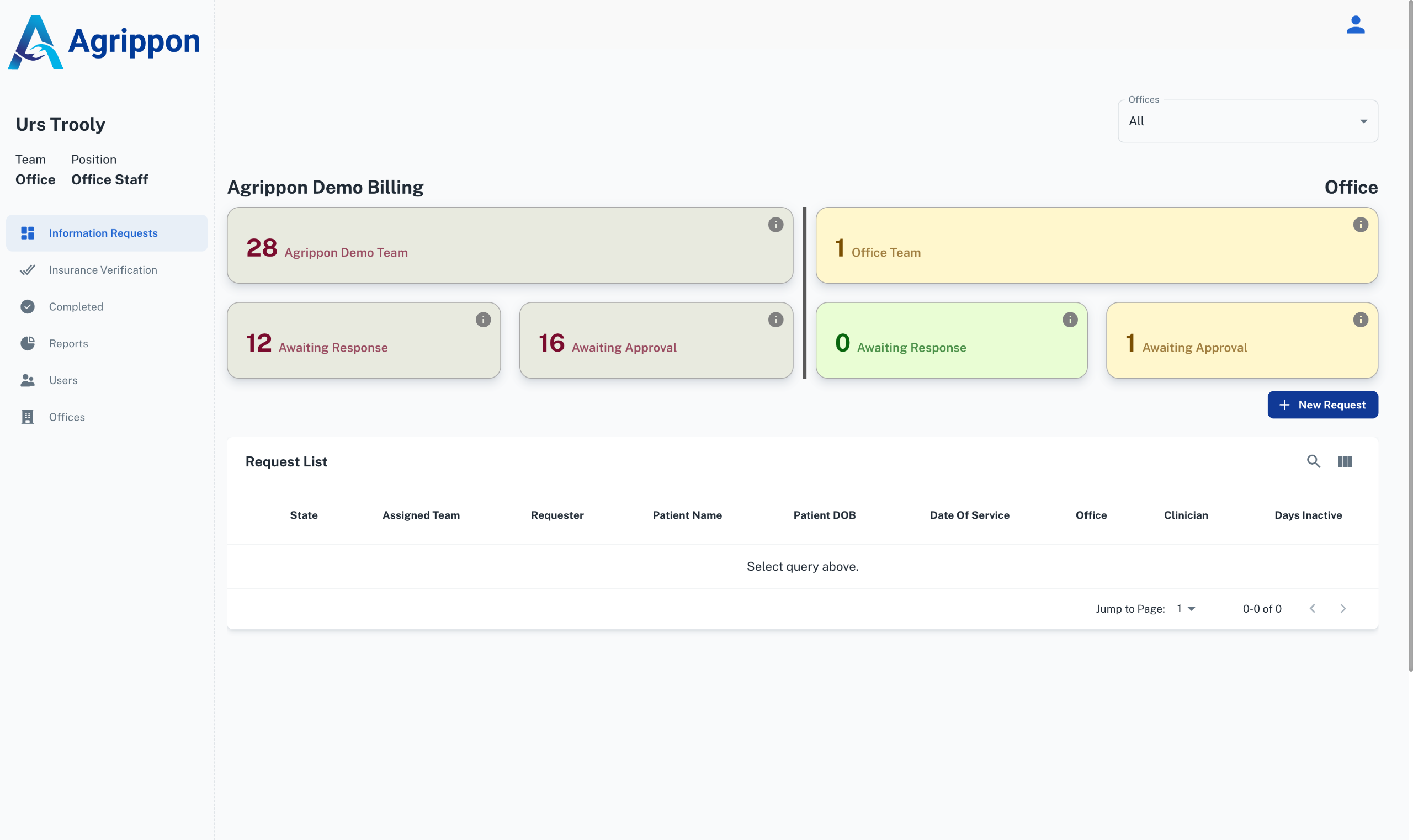The image size is (1413, 840).
Task: Click the view columns icon
Action: [x=1345, y=461]
